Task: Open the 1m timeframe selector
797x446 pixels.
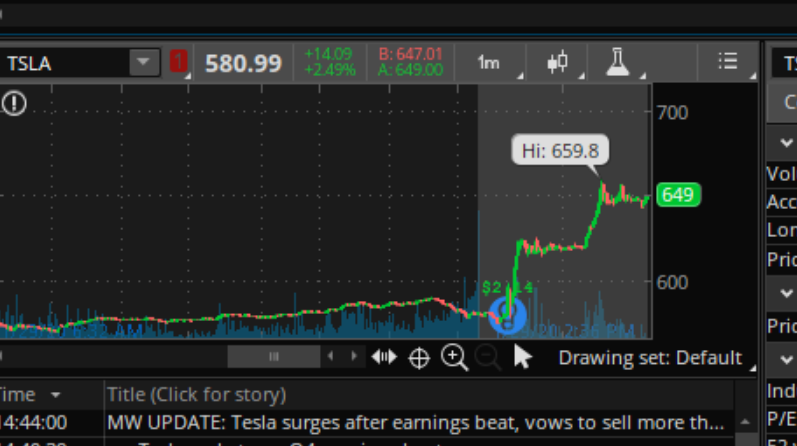Action: tap(490, 63)
